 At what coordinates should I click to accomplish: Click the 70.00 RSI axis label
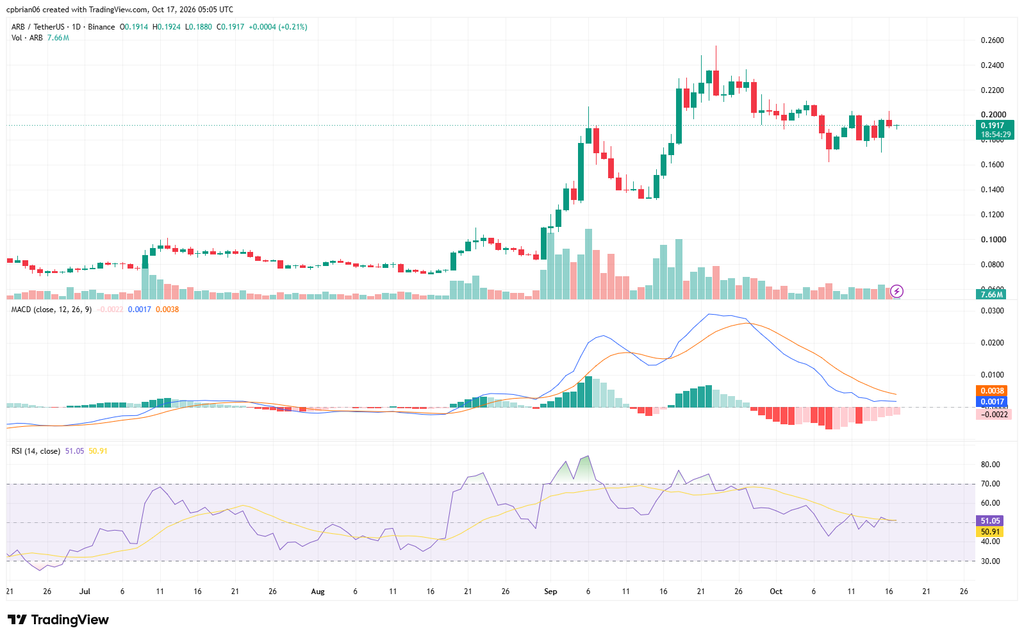tap(991, 484)
